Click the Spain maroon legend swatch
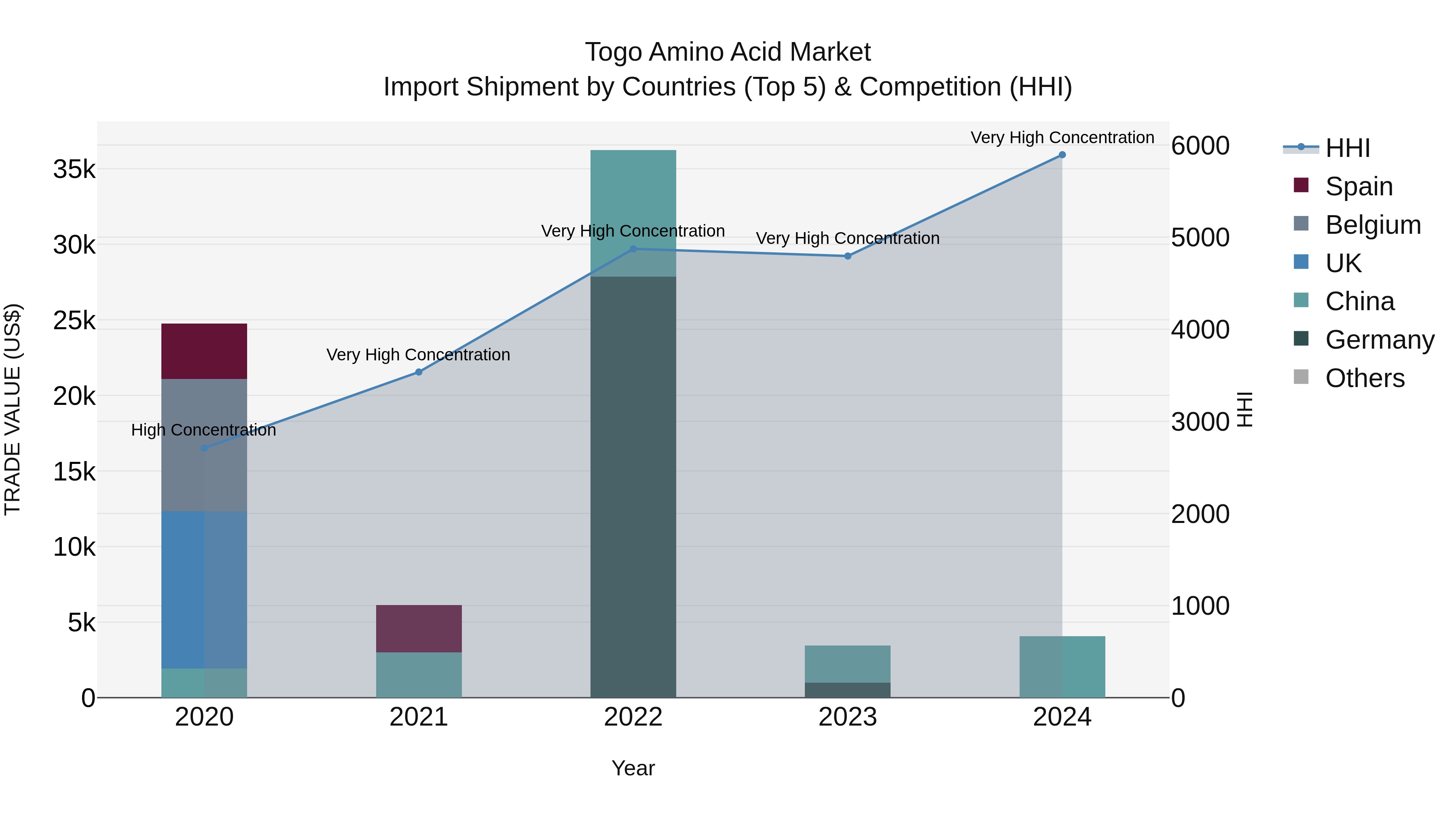 1301,185
